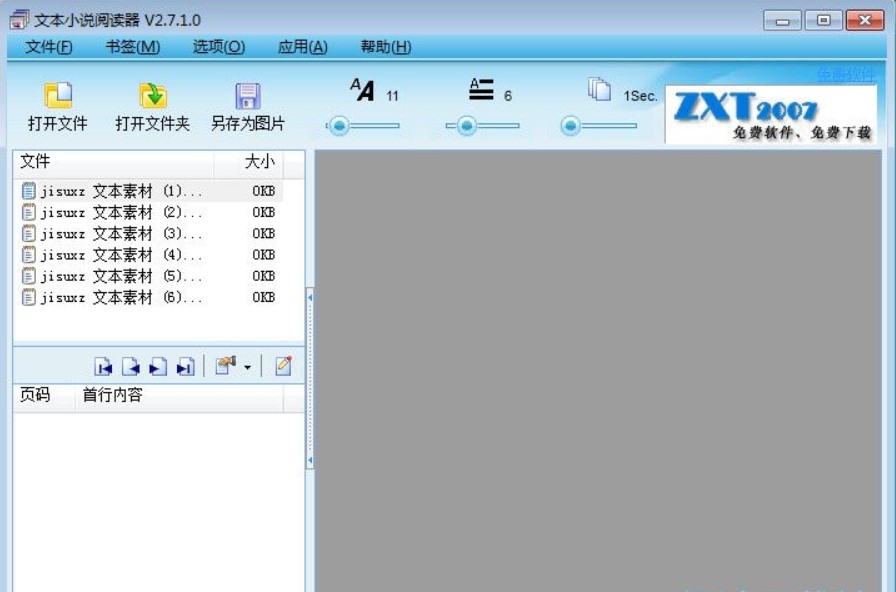Click the 0KB size of 文本素材 (6)

pos(263,297)
